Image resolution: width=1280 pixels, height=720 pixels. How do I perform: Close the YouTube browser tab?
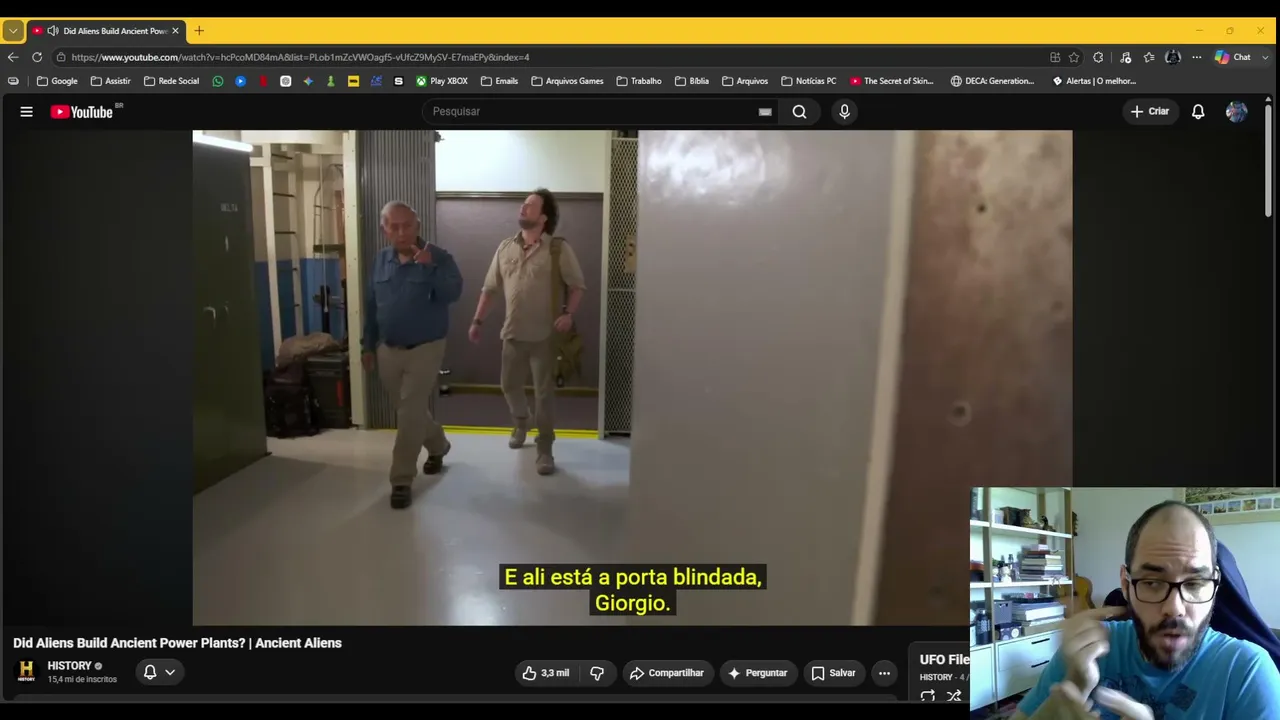[175, 31]
